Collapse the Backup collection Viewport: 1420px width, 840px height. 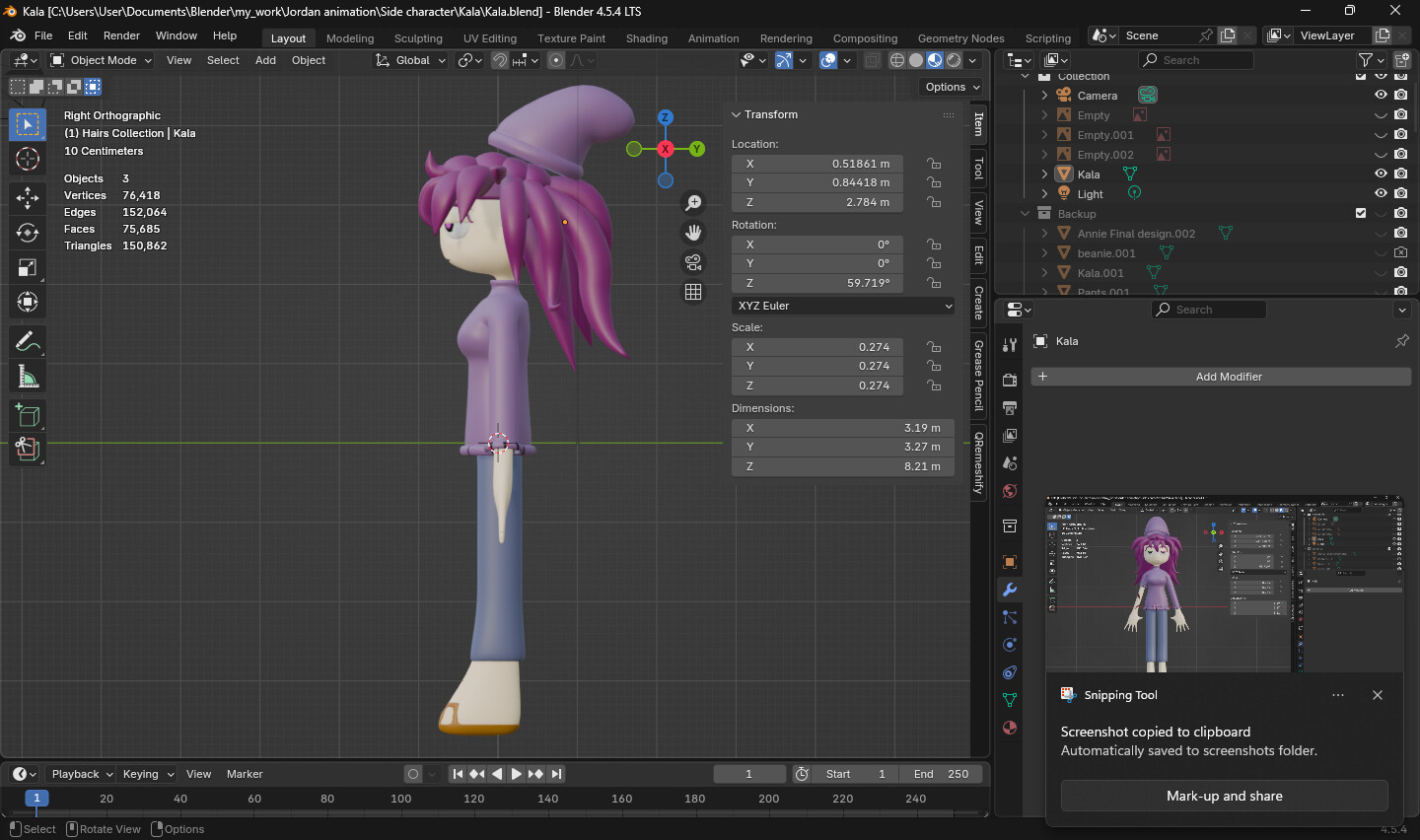pyautogui.click(x=1025, y=213)
